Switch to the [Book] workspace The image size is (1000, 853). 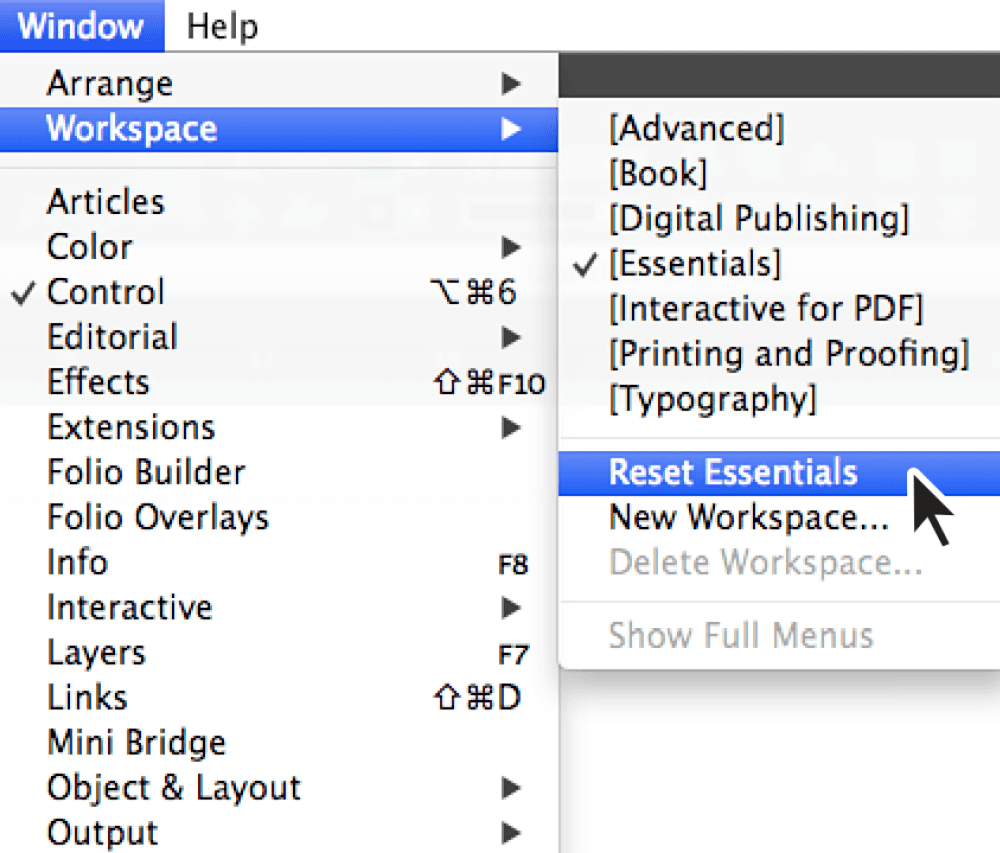[658, 173]
